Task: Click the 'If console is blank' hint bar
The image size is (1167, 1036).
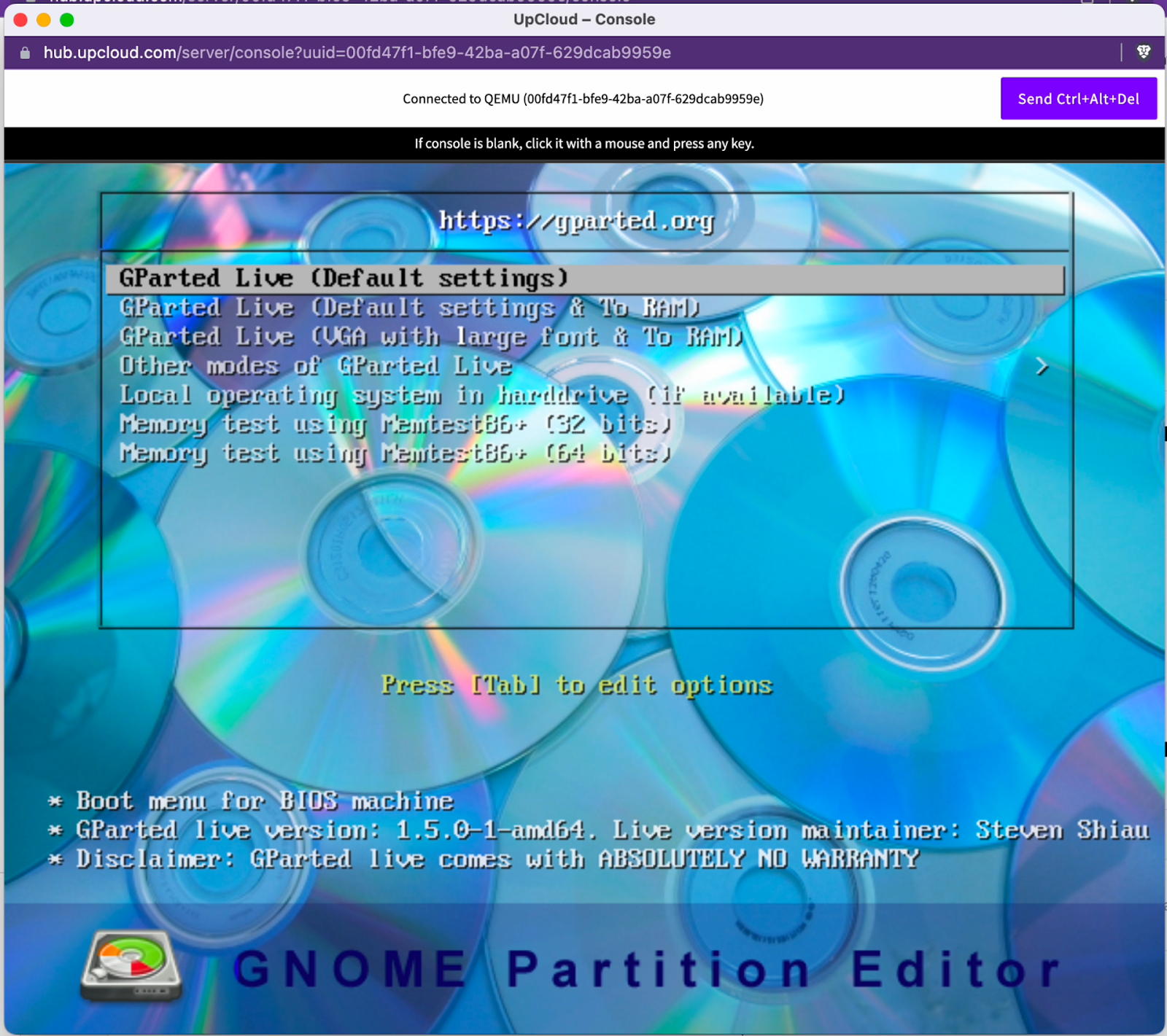Action: [584, 144]
